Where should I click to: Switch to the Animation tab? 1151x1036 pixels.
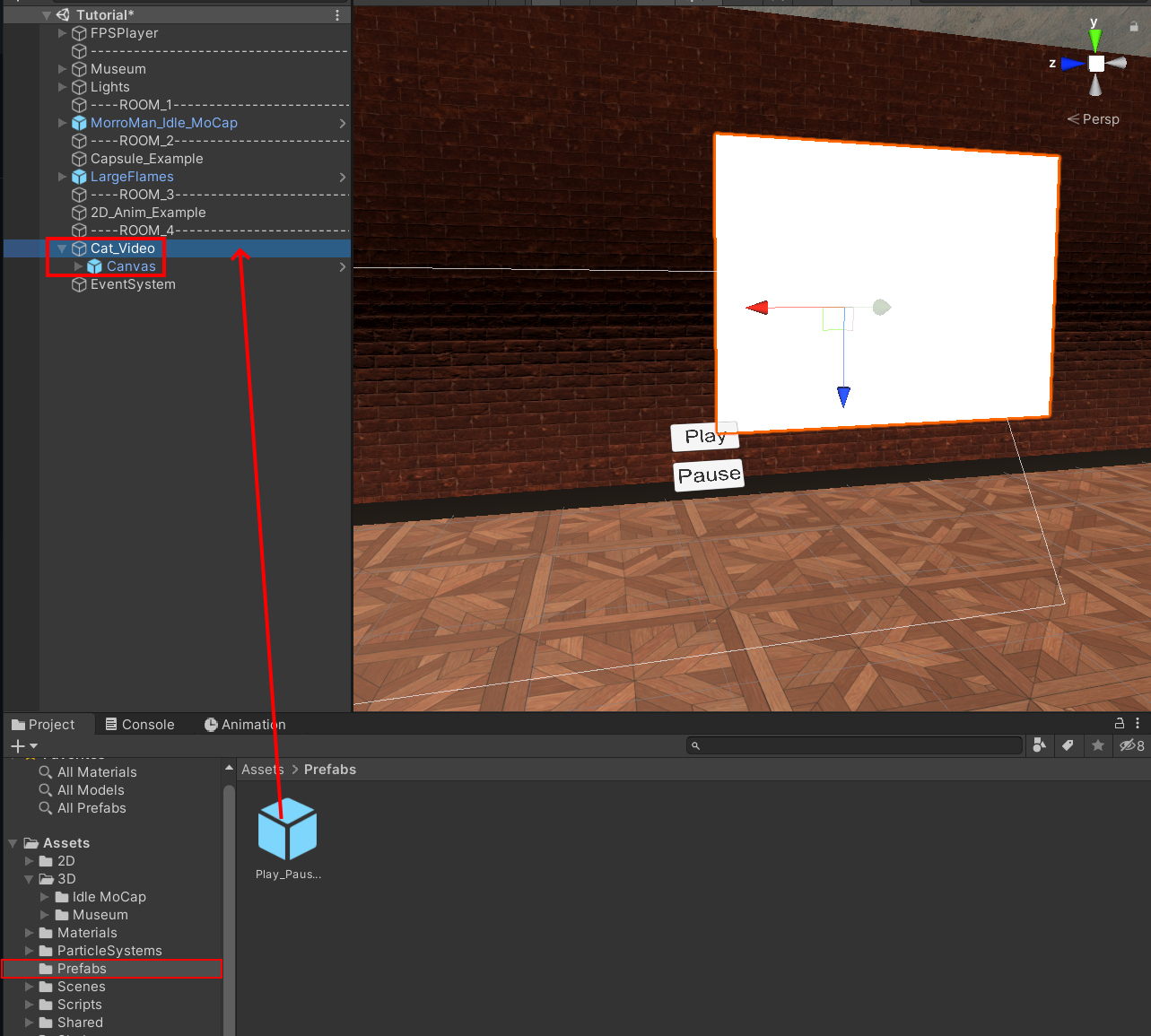245,725
